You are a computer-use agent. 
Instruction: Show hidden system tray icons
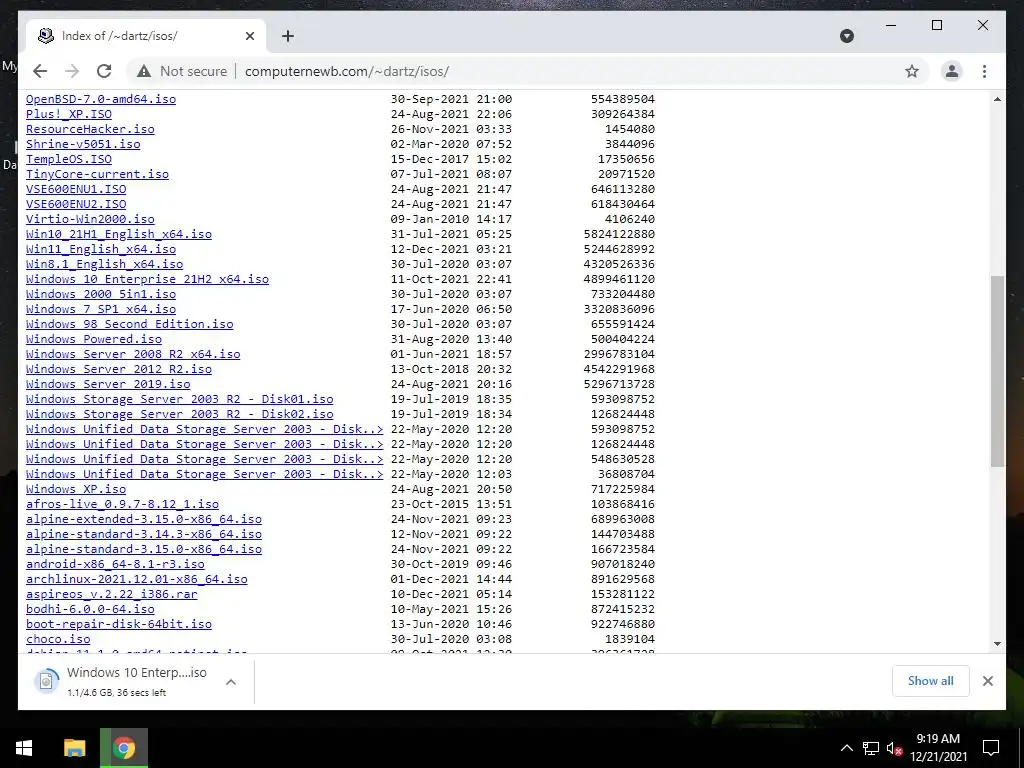(x=846, y=748)
